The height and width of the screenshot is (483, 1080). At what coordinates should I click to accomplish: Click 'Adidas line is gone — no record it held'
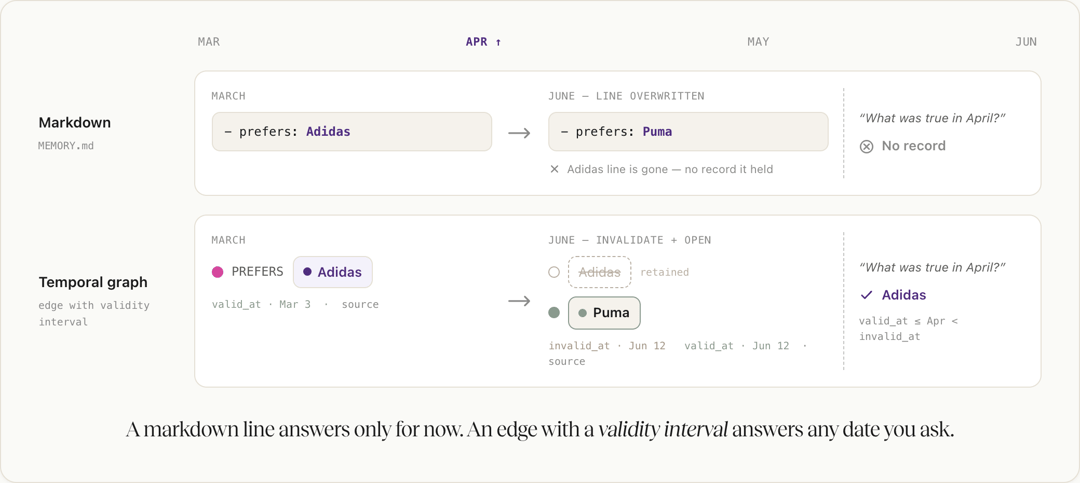669,169
